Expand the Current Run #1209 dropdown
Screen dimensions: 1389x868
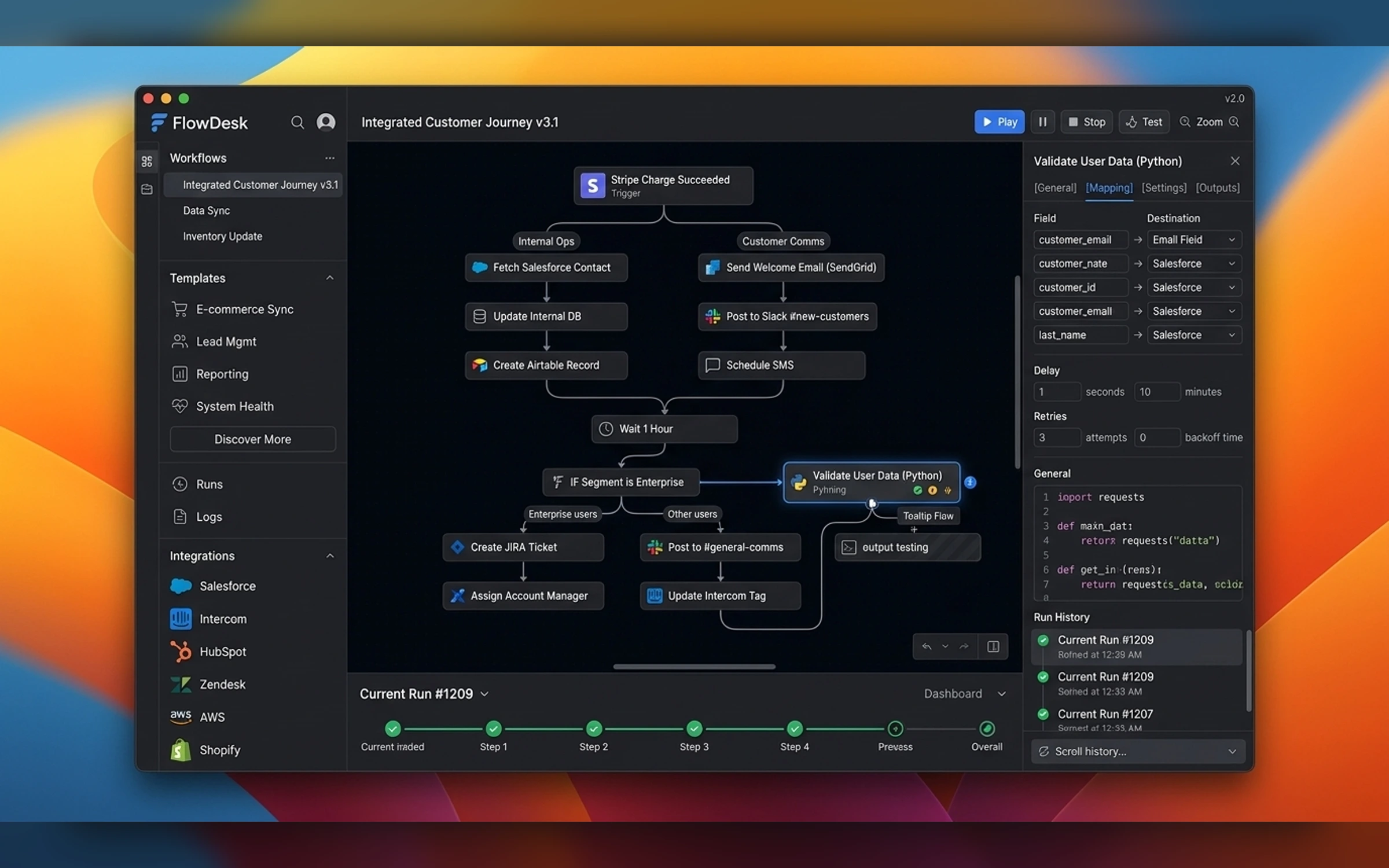pos(485,694)
